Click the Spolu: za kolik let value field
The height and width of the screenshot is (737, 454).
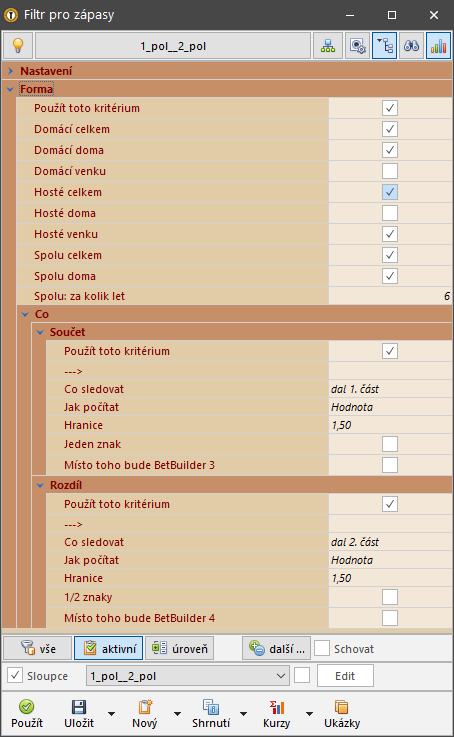(390, 296)
